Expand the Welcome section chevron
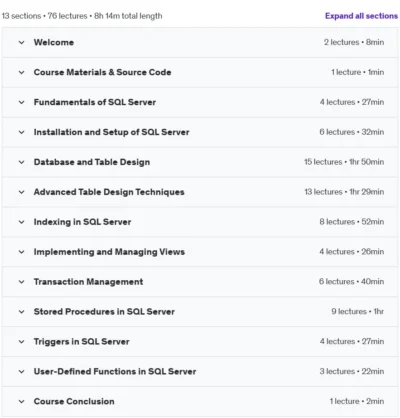This screenshot has height=418, width=400. (x=22, y=43)
